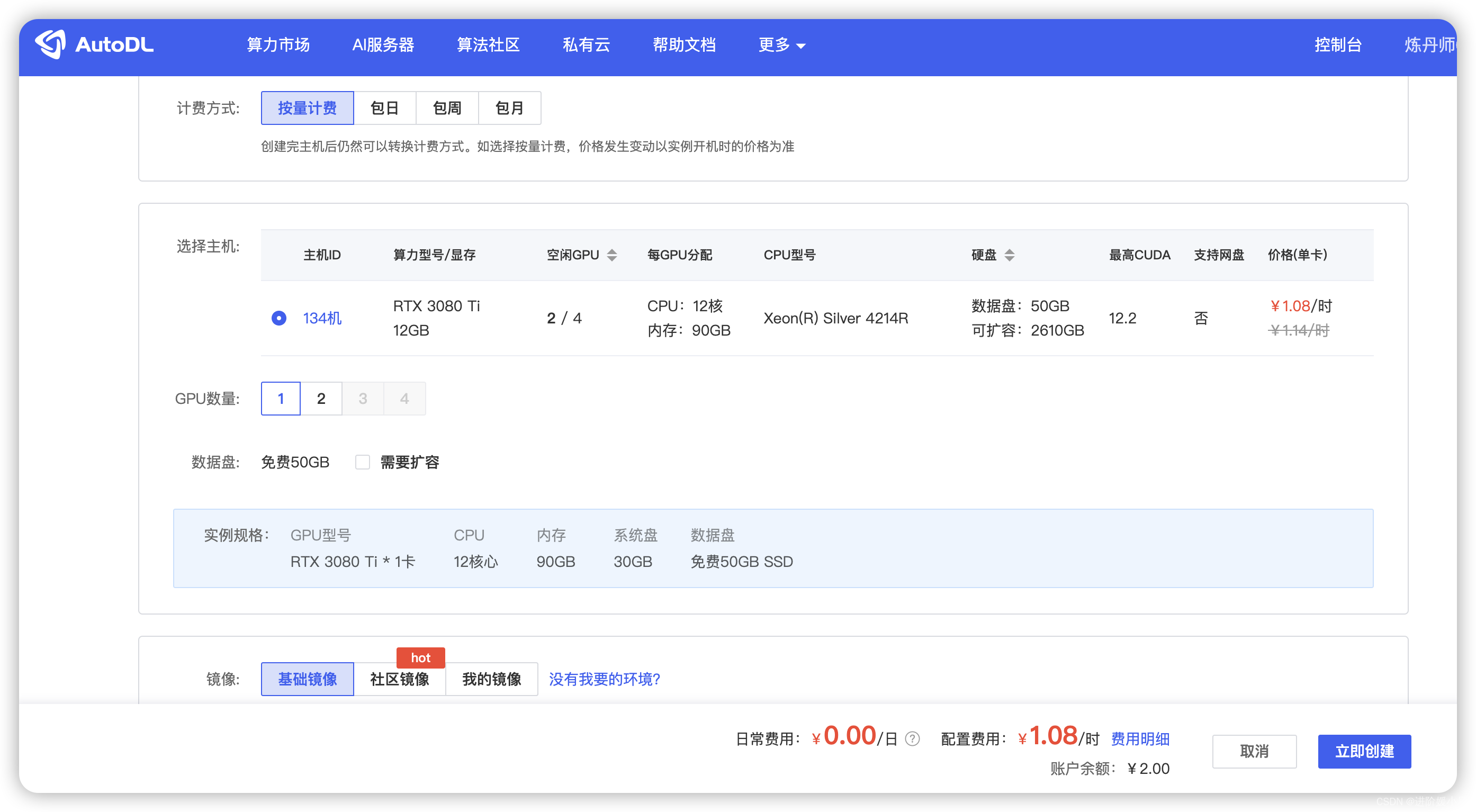Choose GPU quantity 4
The image size is (1476, 812).
[404, 398]
